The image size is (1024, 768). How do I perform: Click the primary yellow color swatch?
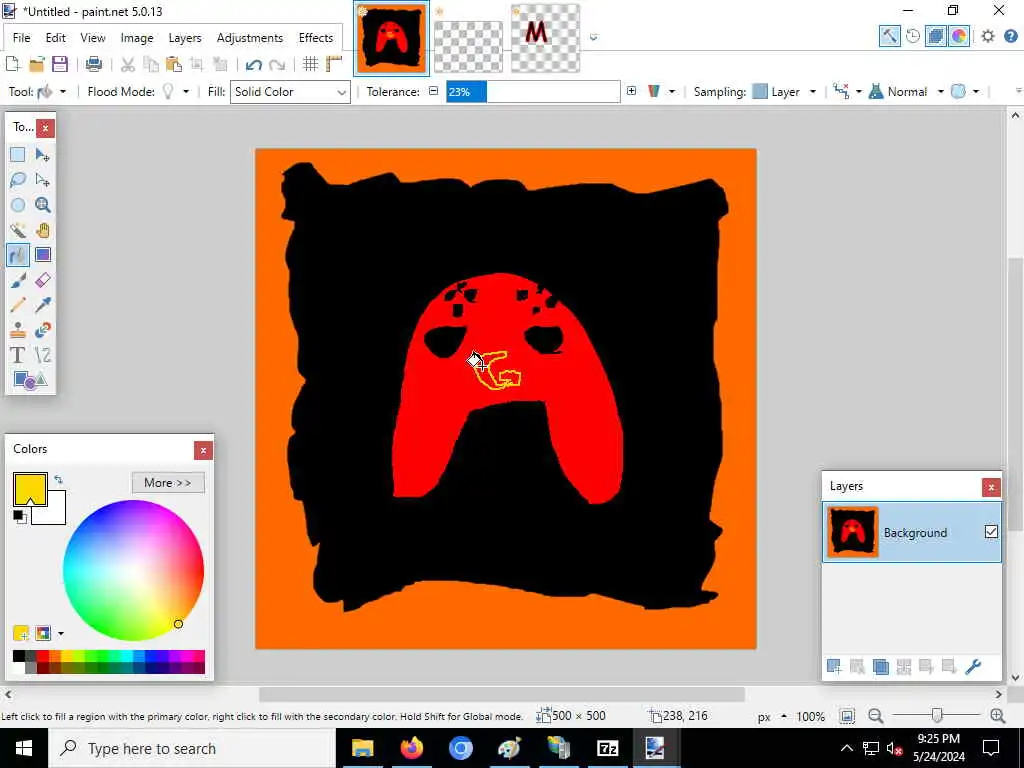click(x=29, y=488)
